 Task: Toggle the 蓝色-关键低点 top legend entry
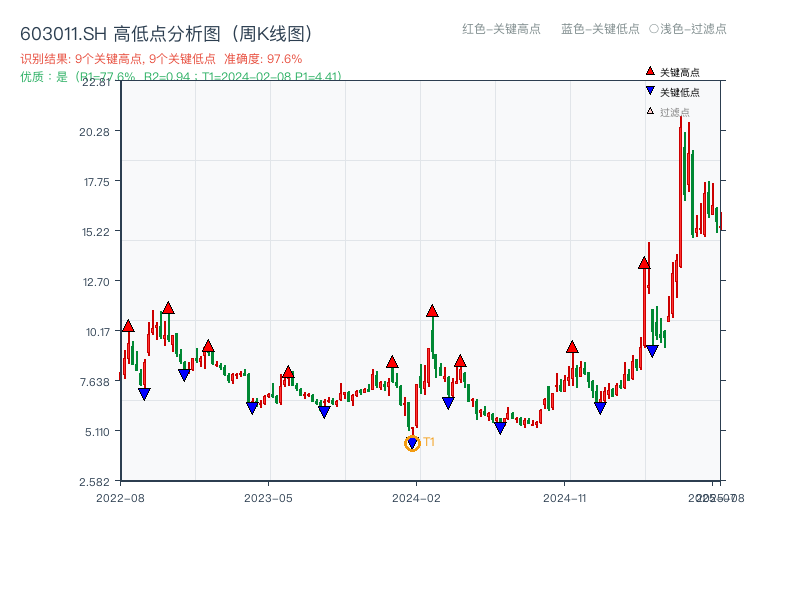(x=600, y=29)
